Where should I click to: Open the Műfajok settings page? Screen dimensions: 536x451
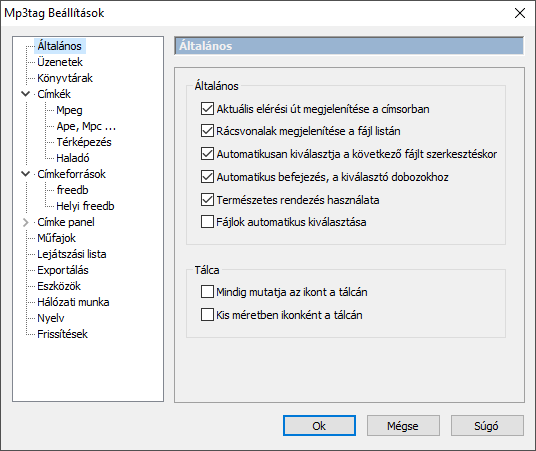coord(56,238)
